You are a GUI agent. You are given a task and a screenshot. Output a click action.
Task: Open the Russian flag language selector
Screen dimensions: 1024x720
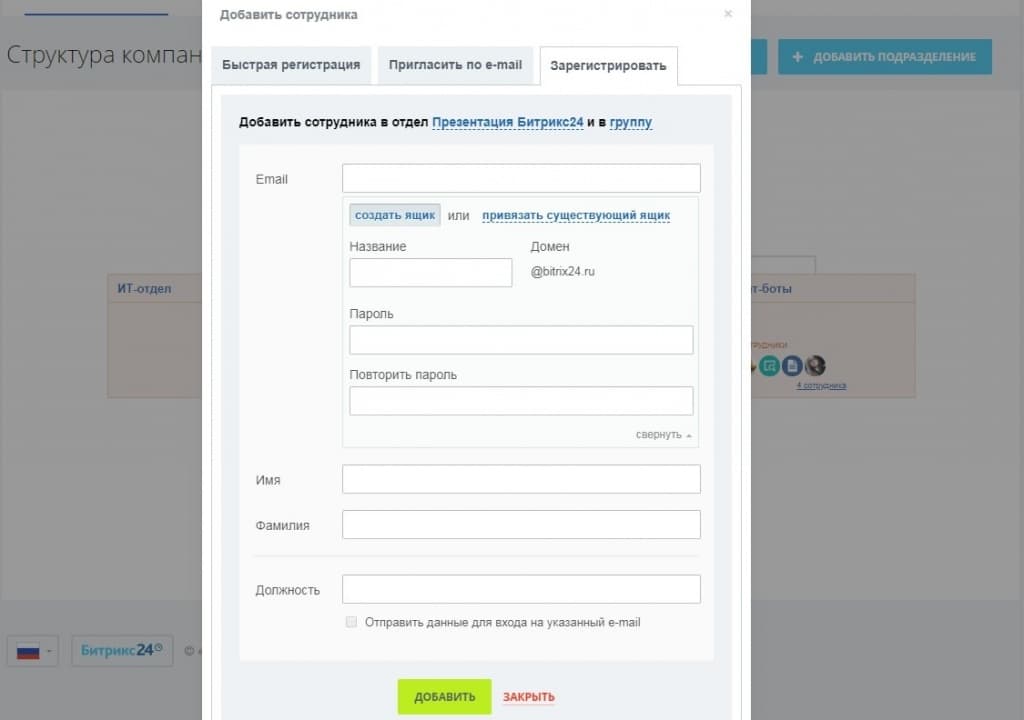[x=32, y=651]
